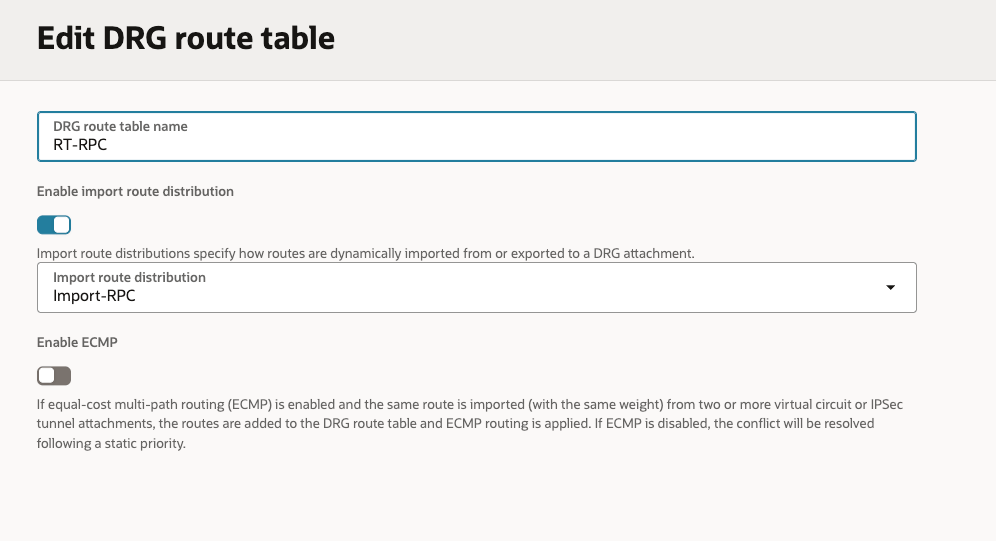Disable the import route distribution toggle
The image size is (996, 541).
coord(54,225)
